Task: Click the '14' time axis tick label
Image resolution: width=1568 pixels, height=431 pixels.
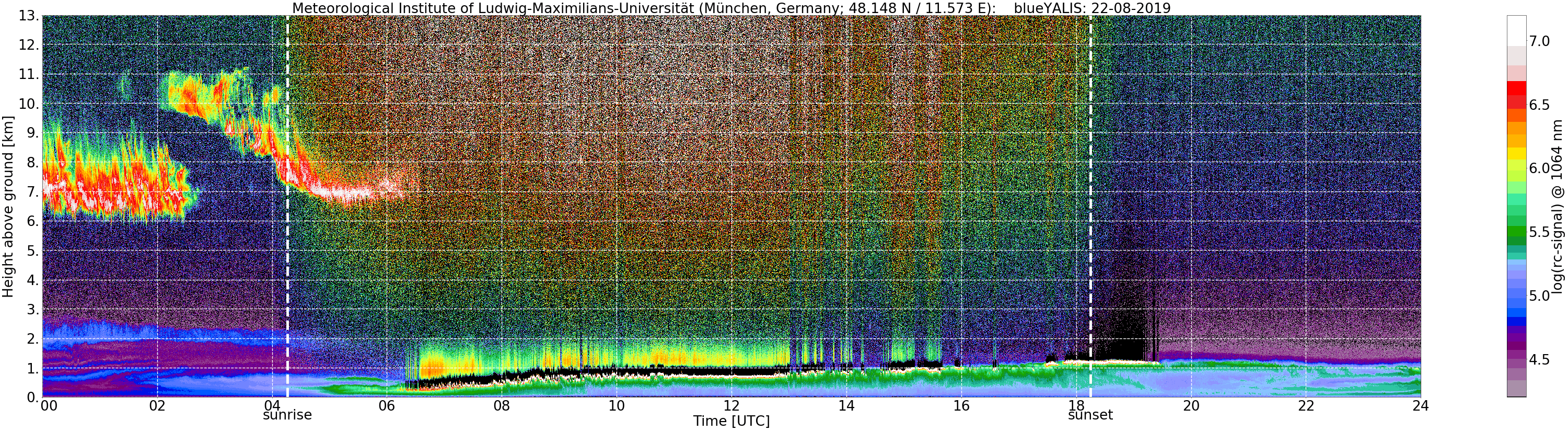Action: pos(846,406)
